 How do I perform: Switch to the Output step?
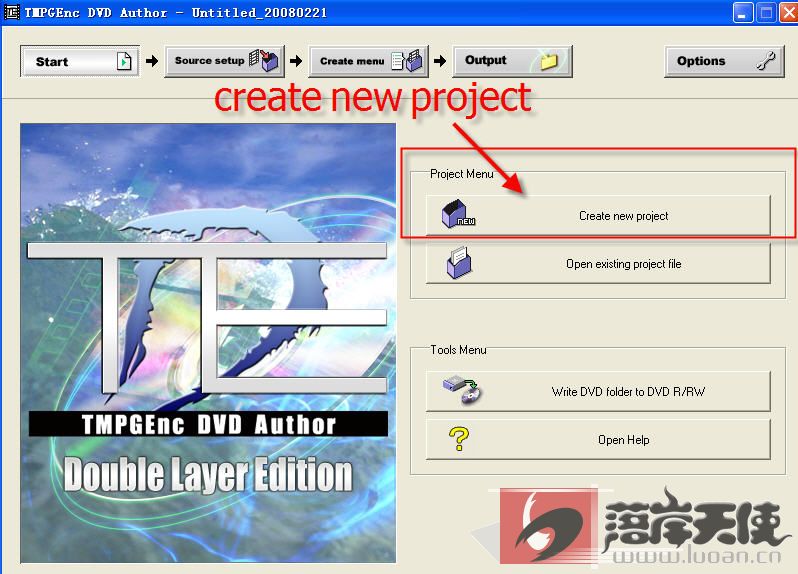click(x=512, y=61)
